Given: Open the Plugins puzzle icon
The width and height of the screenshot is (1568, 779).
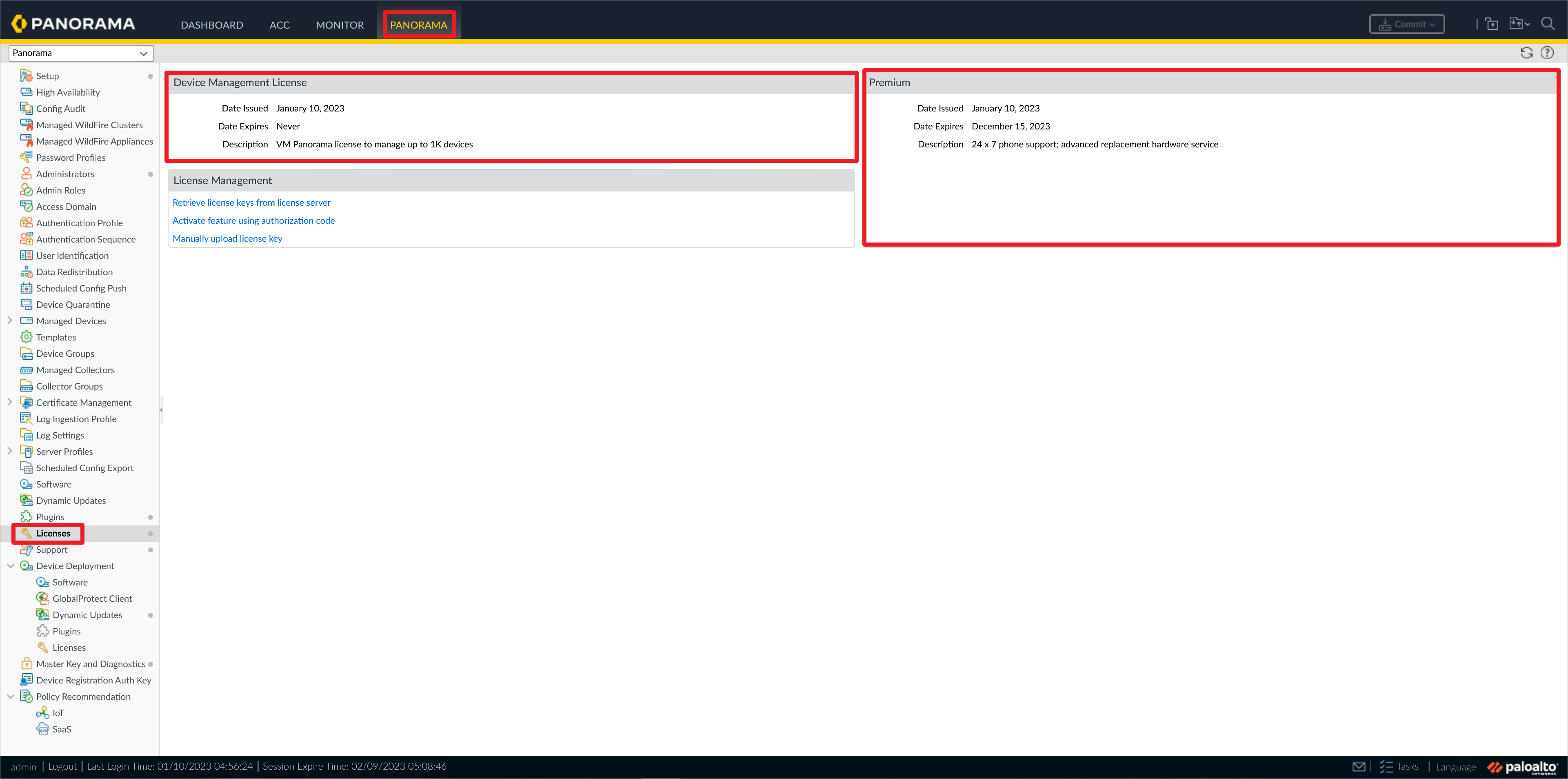Looking at the screenshot, I should click(x=26, y=516).
